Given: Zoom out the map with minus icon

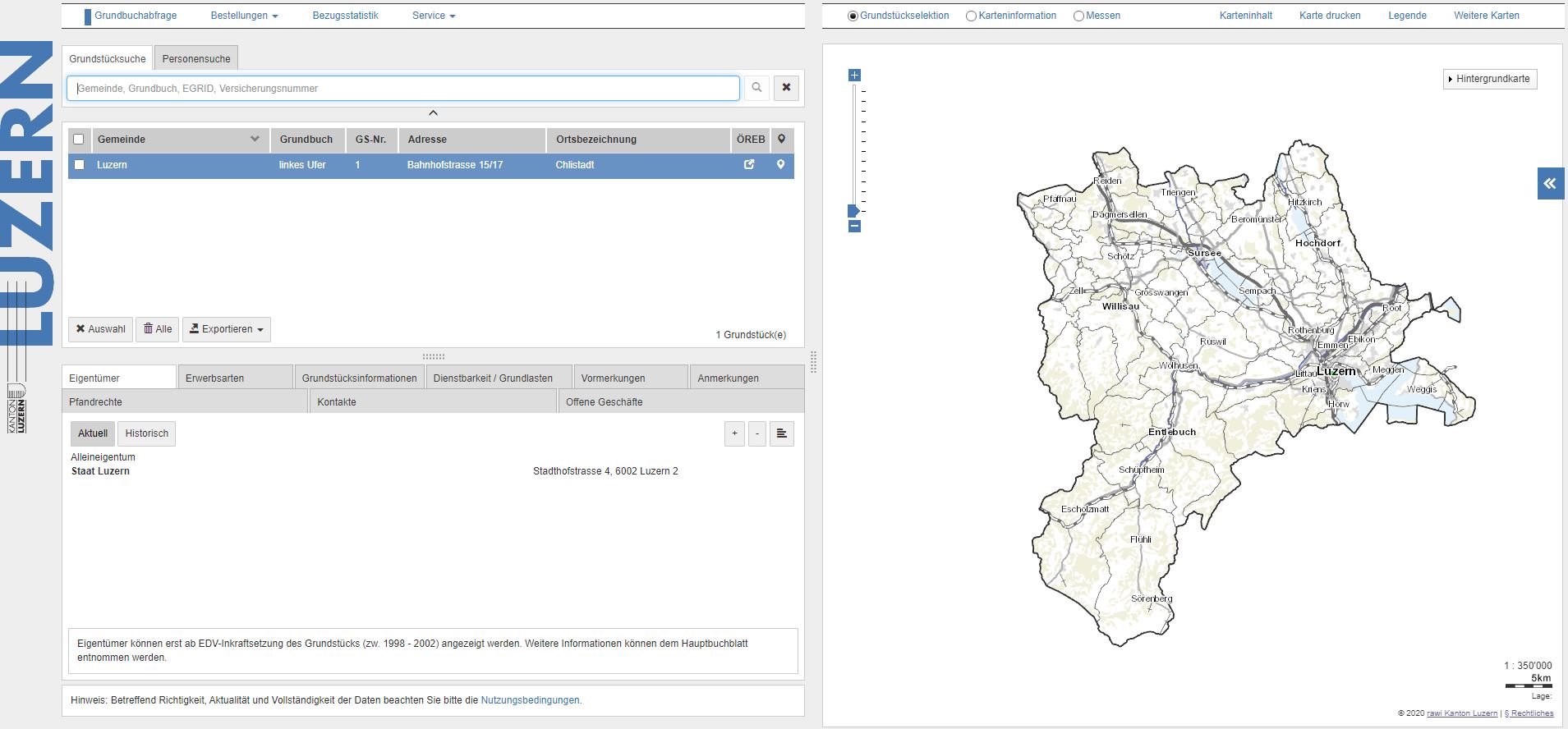Looking at the screenshot, I should point(854,227).
